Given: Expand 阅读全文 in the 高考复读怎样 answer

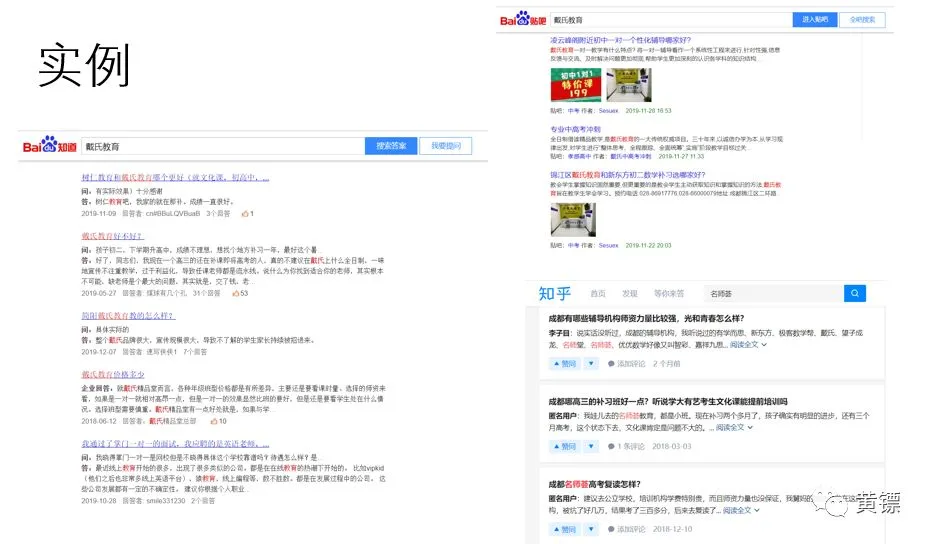Looking at the screenshot, I should (x=741, y=510).
